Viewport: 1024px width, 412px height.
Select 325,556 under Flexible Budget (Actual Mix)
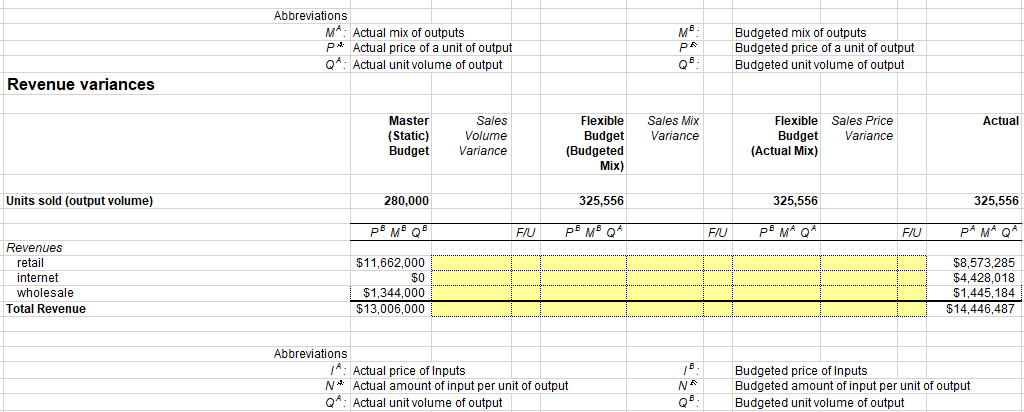point(795,201)
